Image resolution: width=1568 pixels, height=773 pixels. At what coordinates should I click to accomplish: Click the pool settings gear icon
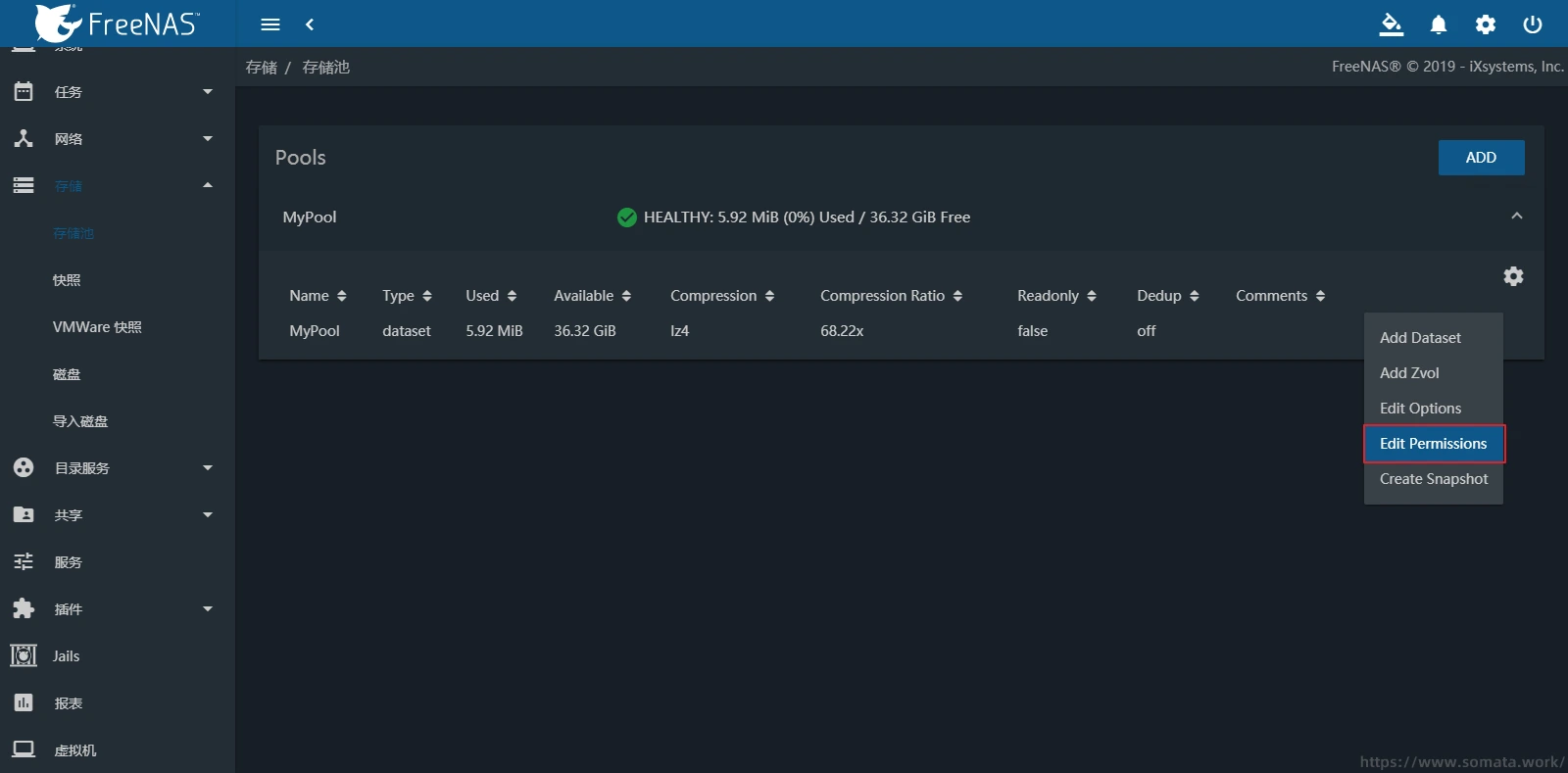(1513, 276)
